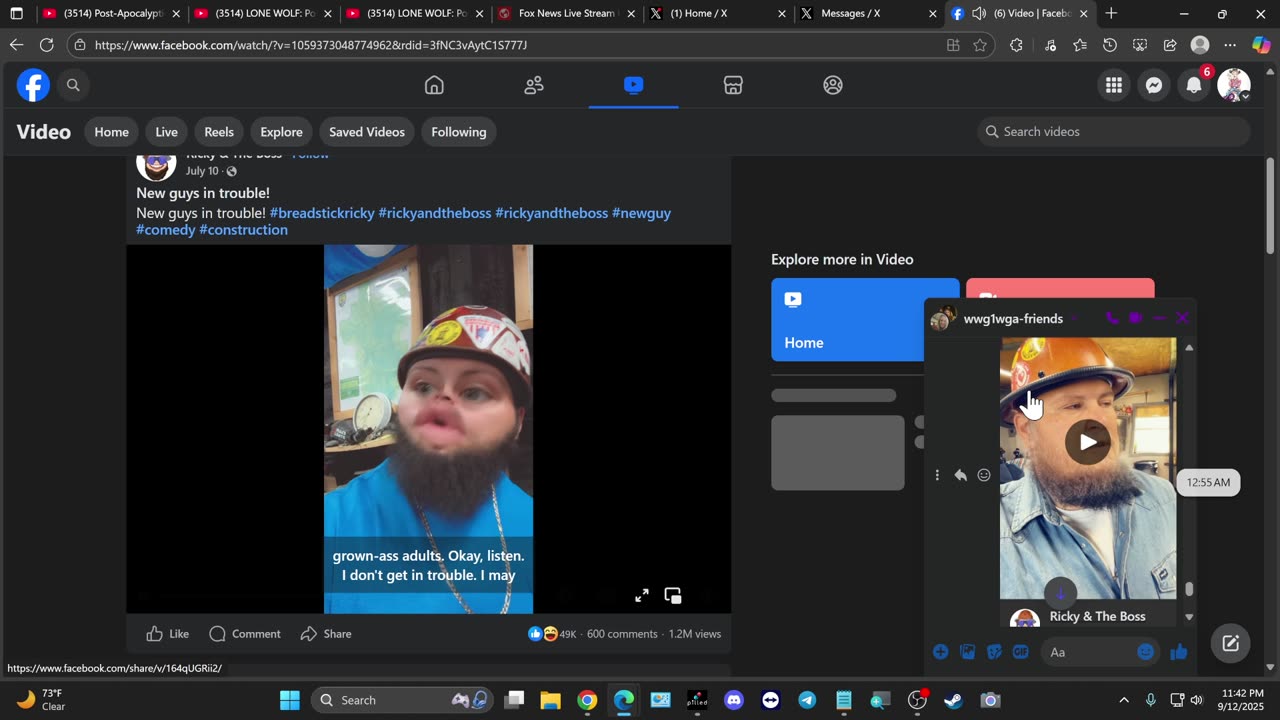Viewport: 1280px width, 720px height.
Task: Show hidden system tray icons
Action: pos(1124,700)
